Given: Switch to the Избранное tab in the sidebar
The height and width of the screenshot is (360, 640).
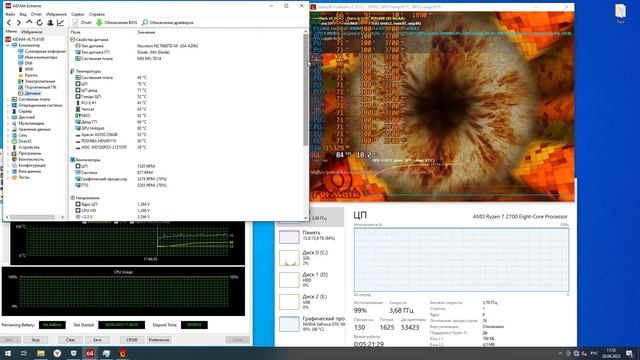Looking at the screenshot, I should point(32,32).
